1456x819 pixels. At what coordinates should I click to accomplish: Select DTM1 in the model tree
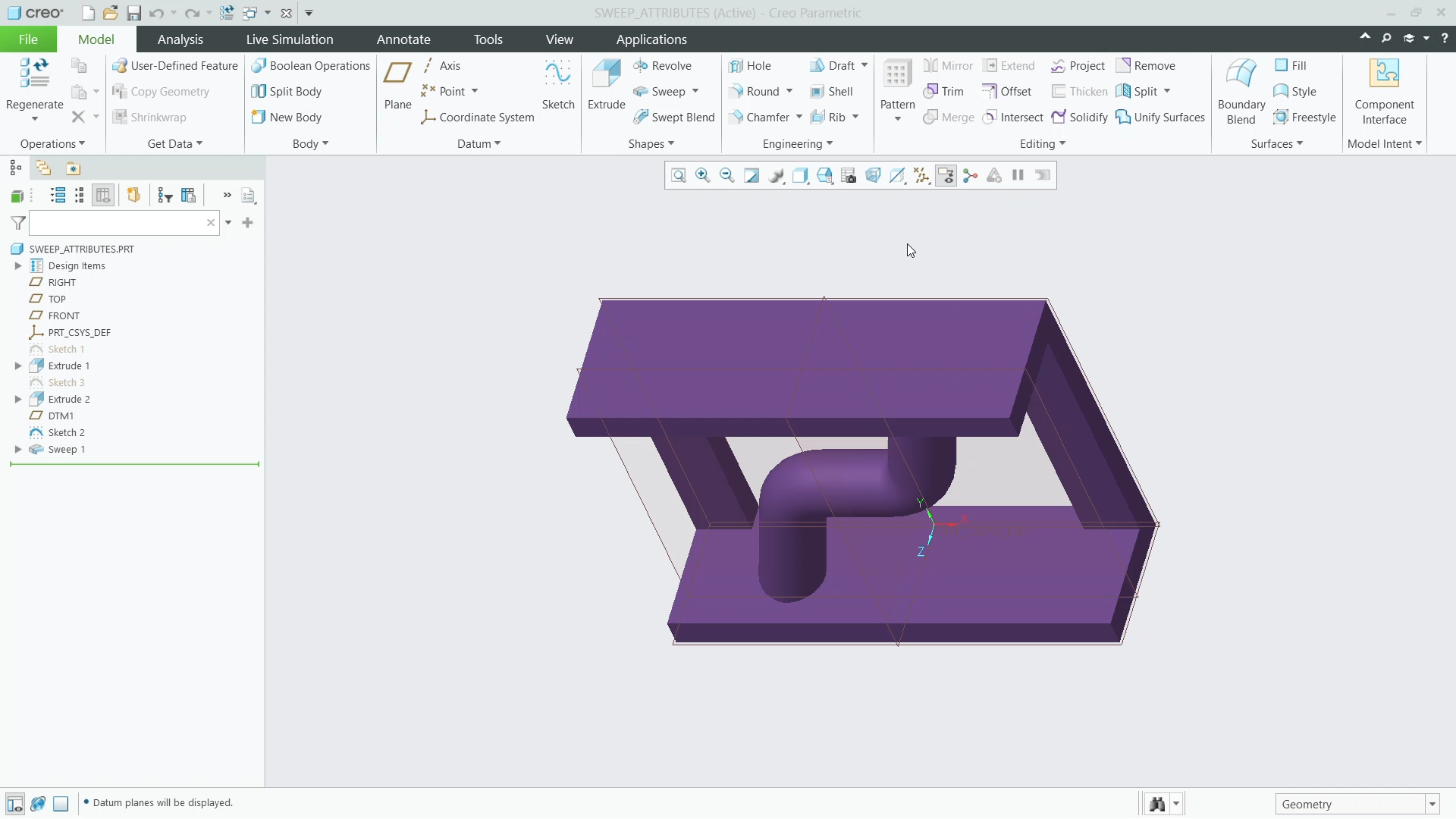pyautogui.click(x=61, y=416)
